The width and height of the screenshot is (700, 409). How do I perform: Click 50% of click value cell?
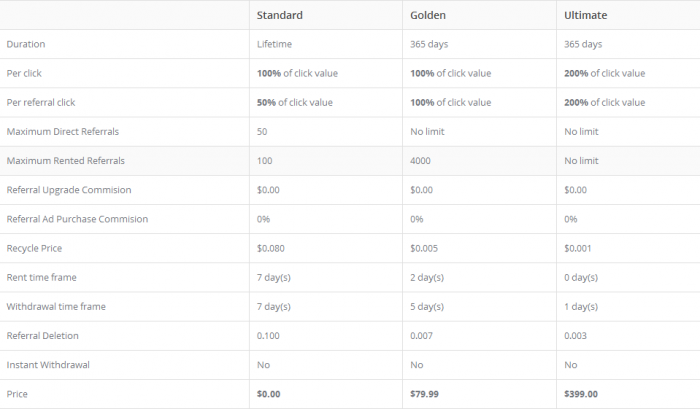(295, 102)
